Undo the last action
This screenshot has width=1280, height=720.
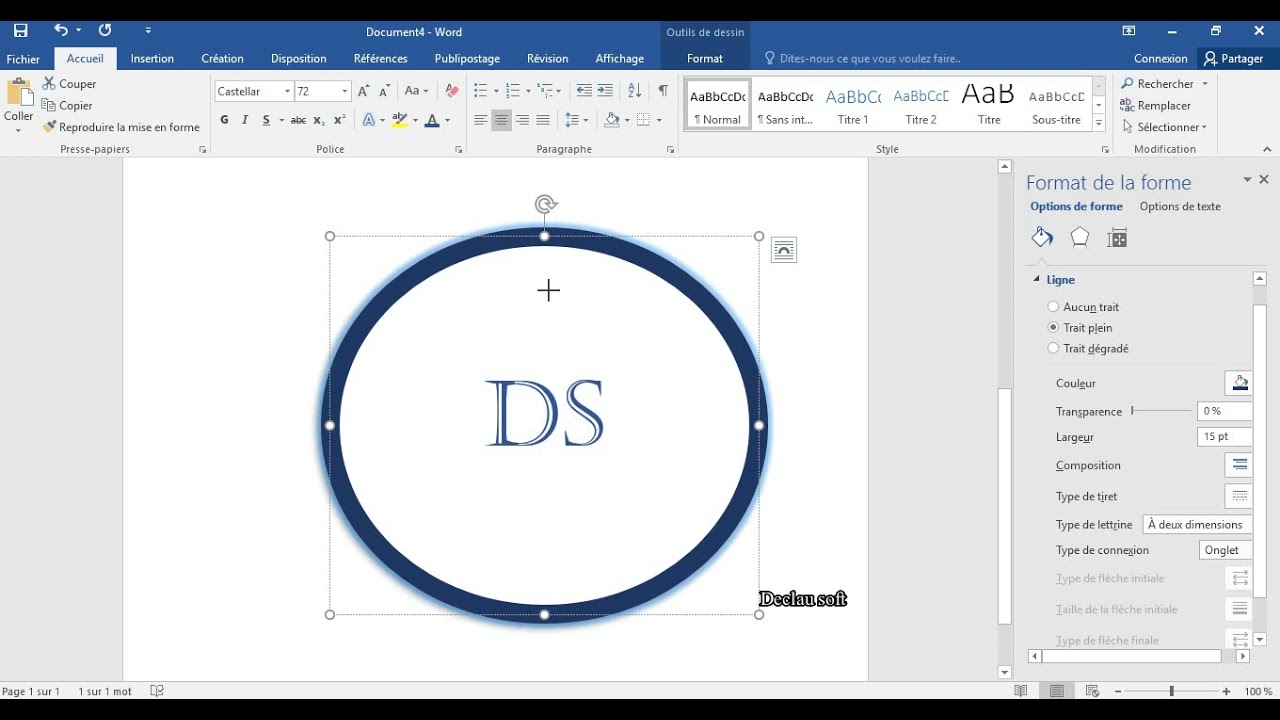(61, 31)
